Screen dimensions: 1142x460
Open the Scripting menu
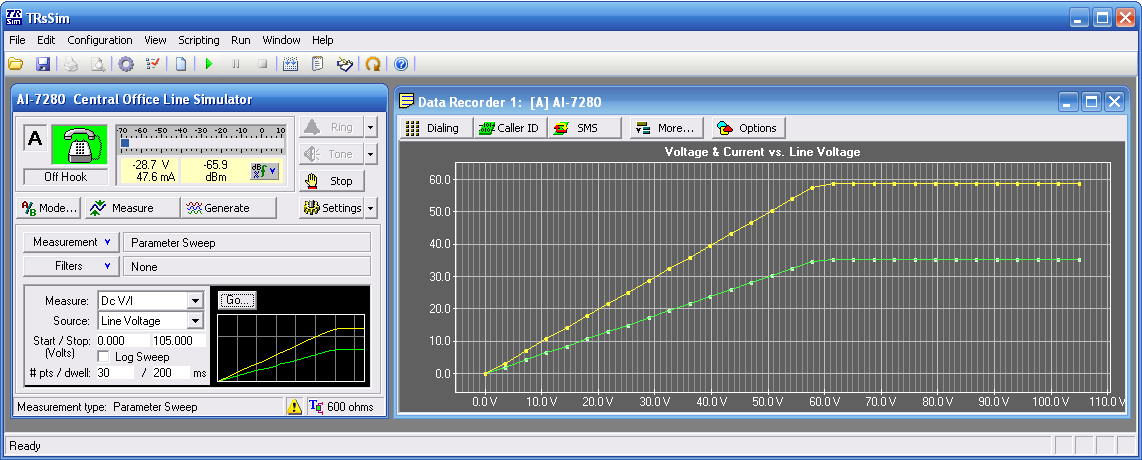pos(199,40)
